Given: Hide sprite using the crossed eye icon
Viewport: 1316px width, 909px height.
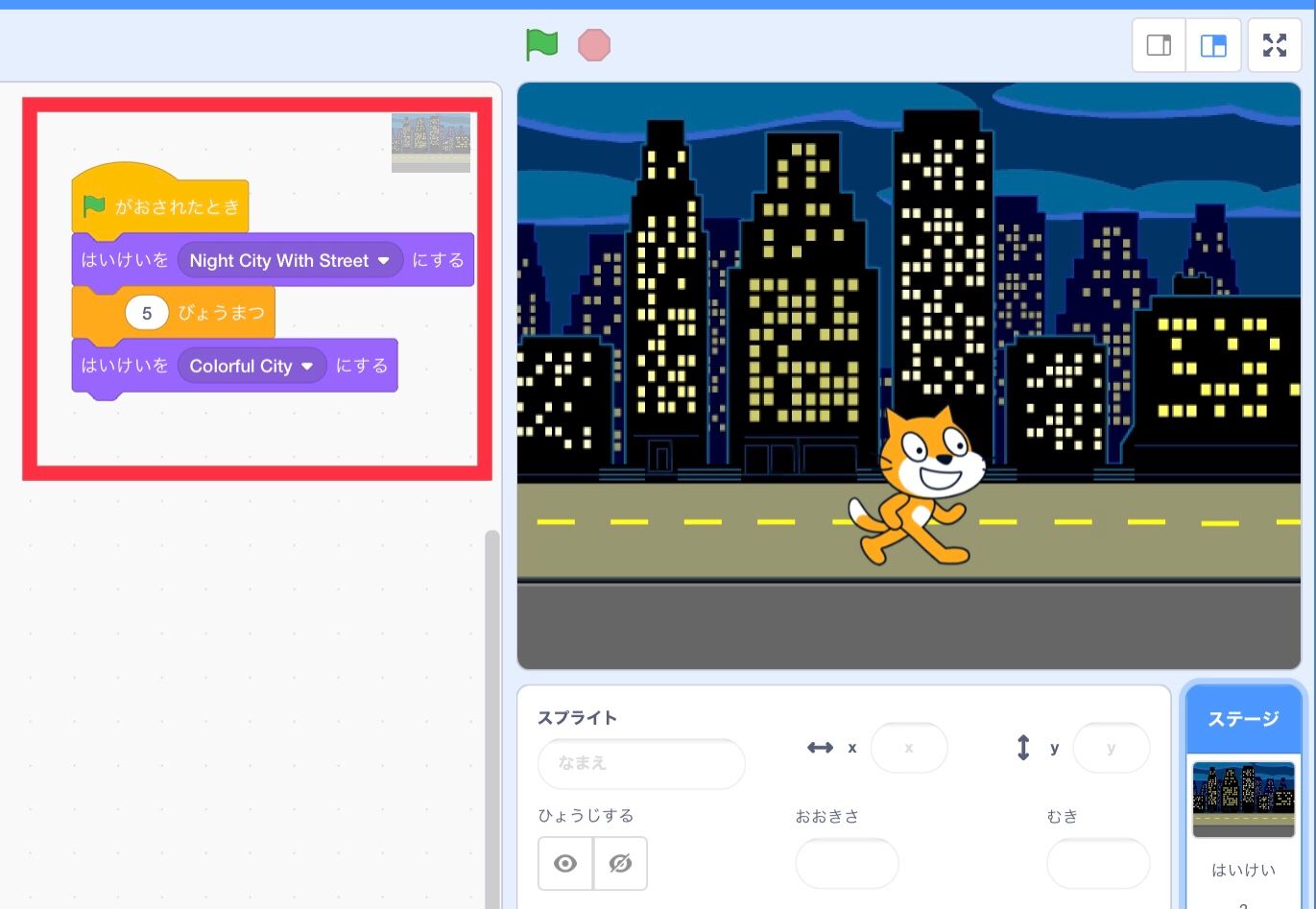Looking at the screenshot, I should (x=620, y=863).
